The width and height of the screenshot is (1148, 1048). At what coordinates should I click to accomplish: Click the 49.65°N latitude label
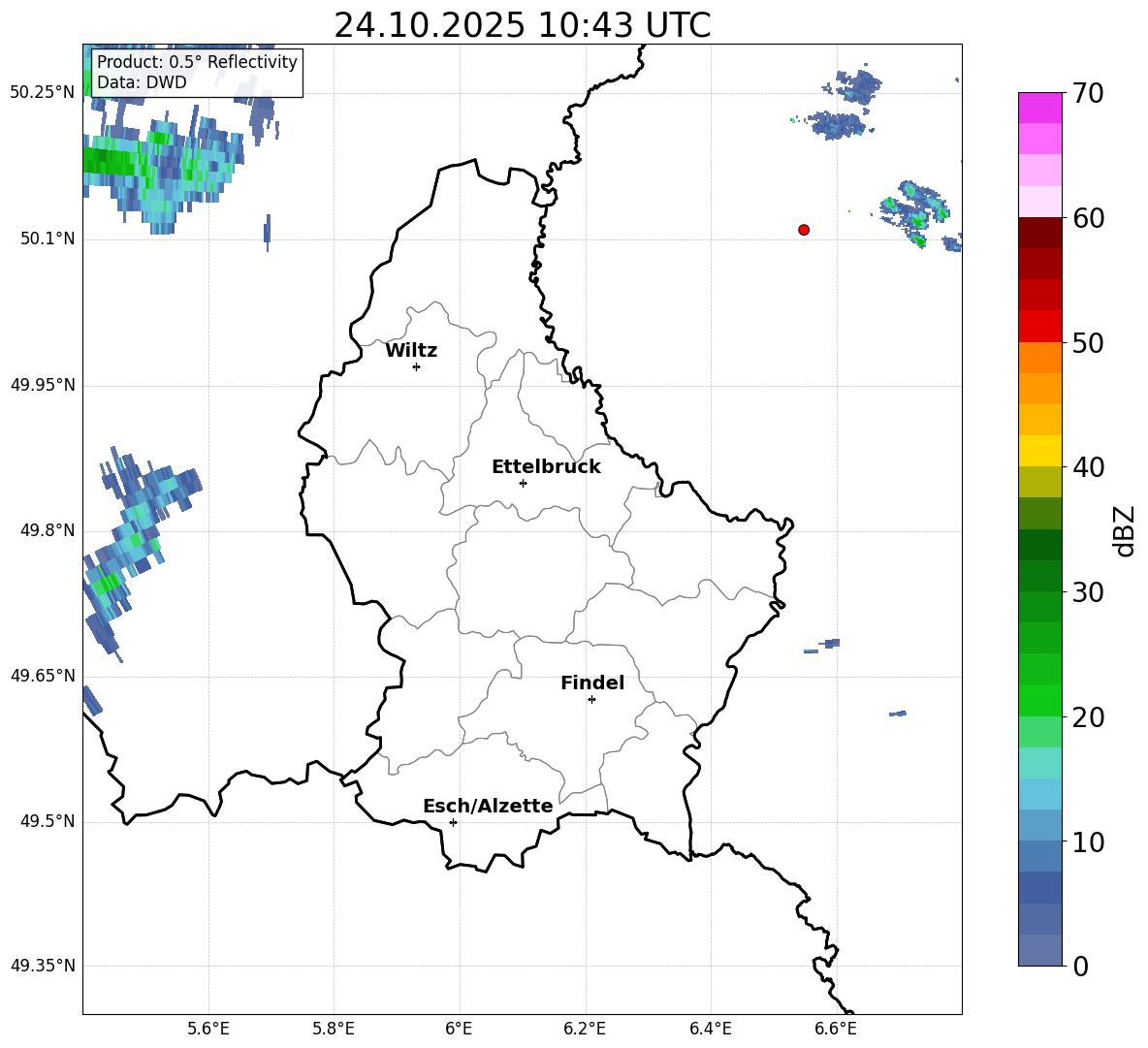43,676
